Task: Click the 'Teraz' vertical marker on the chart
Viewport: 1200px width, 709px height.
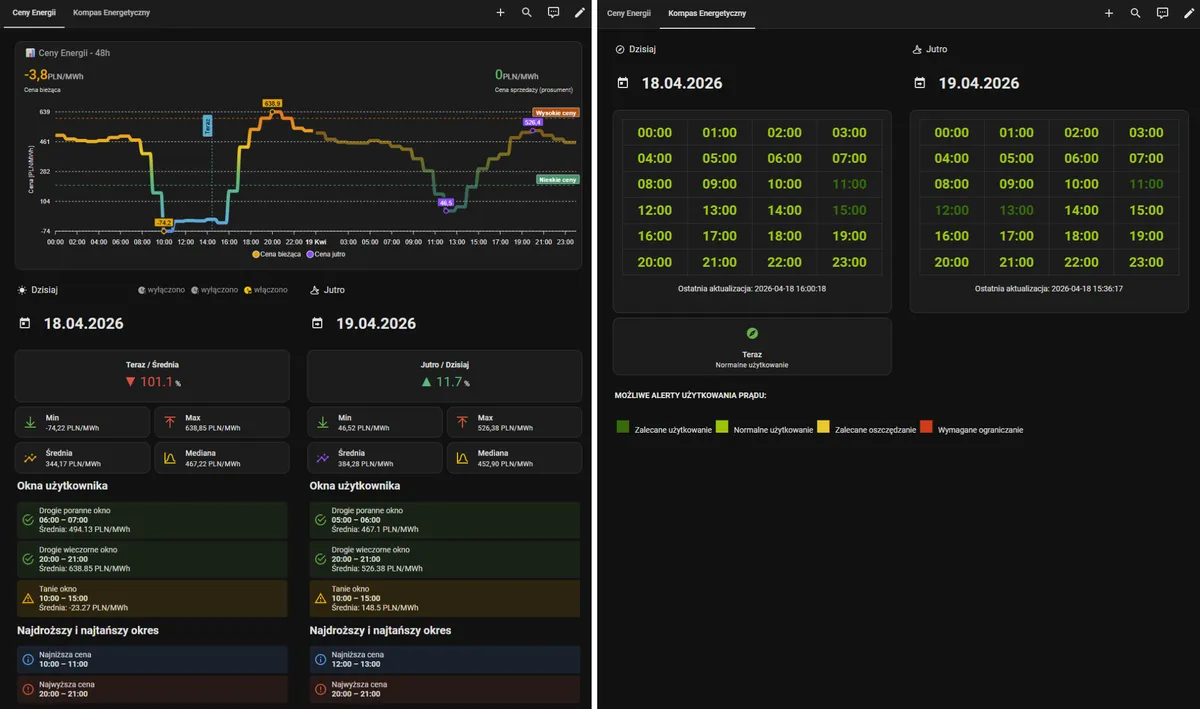Action: click(x=208, y=125)
